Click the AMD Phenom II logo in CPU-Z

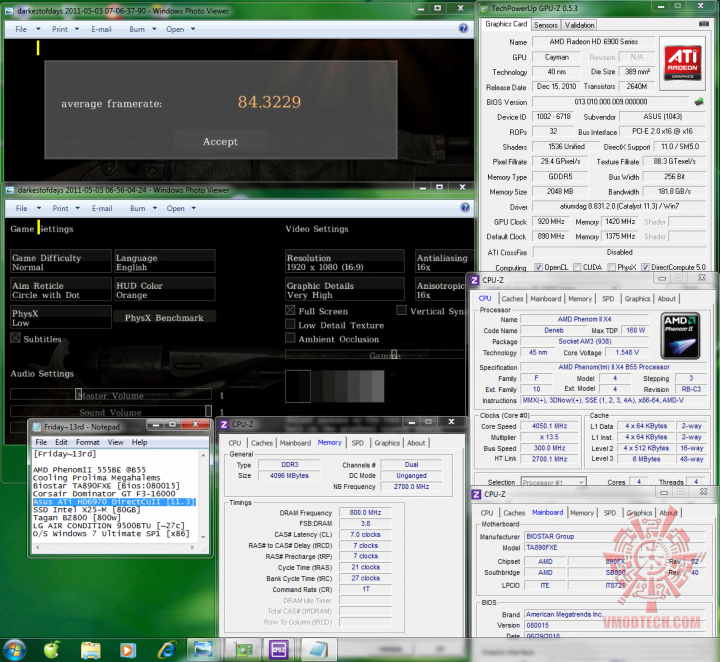click(681, 336)
